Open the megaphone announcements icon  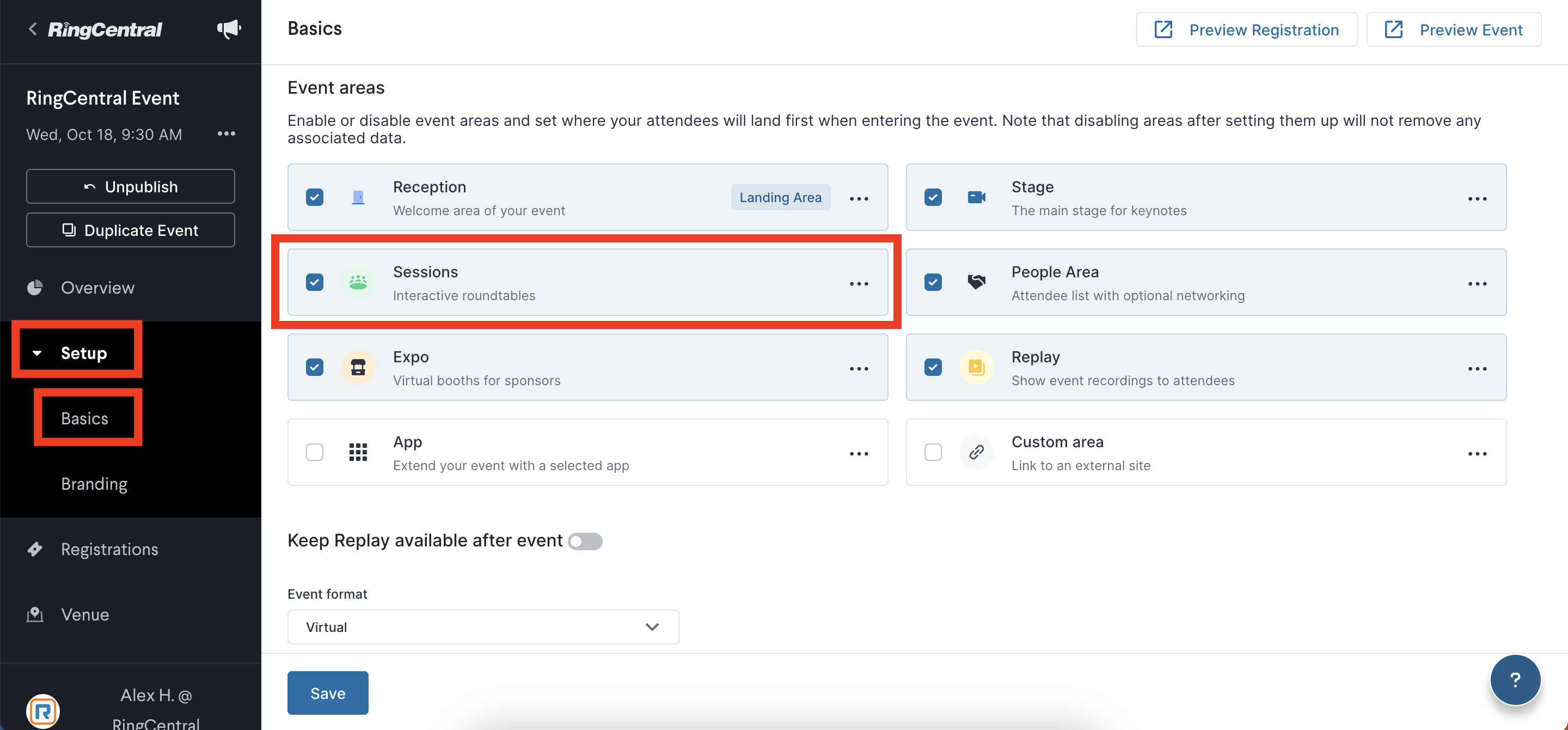point(229,29)
